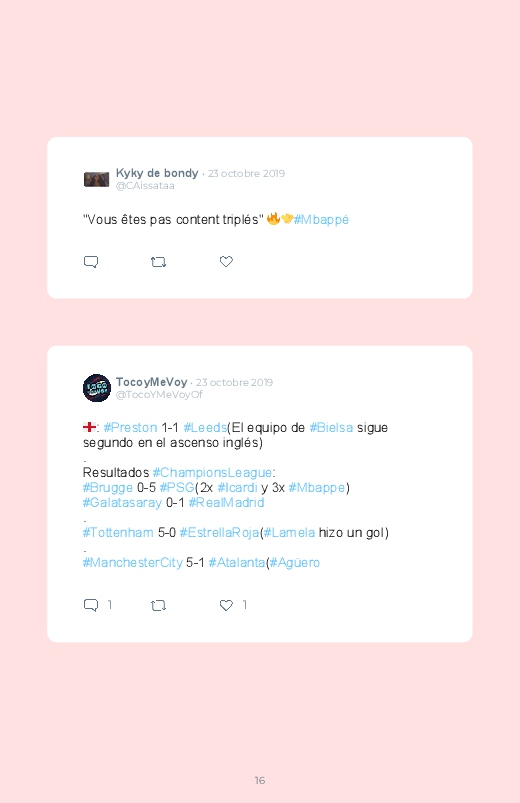Click reply icon on Kyky de bondy tweet

pos(91,262)
